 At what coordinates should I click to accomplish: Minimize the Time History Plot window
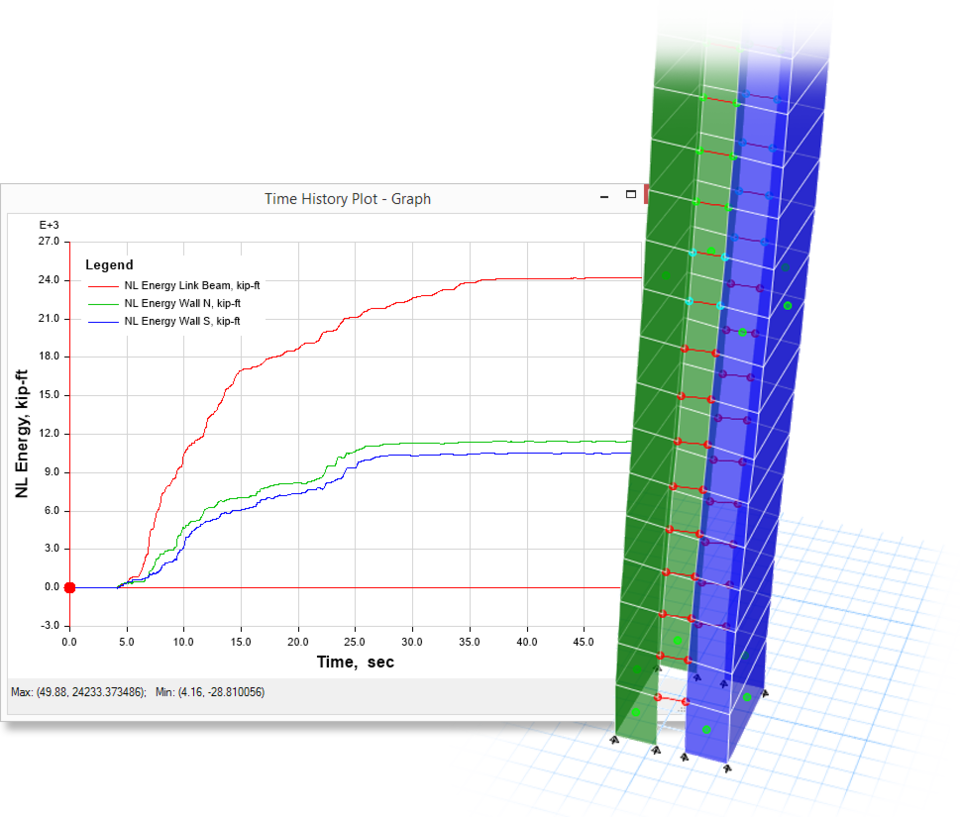pos(603,198)
